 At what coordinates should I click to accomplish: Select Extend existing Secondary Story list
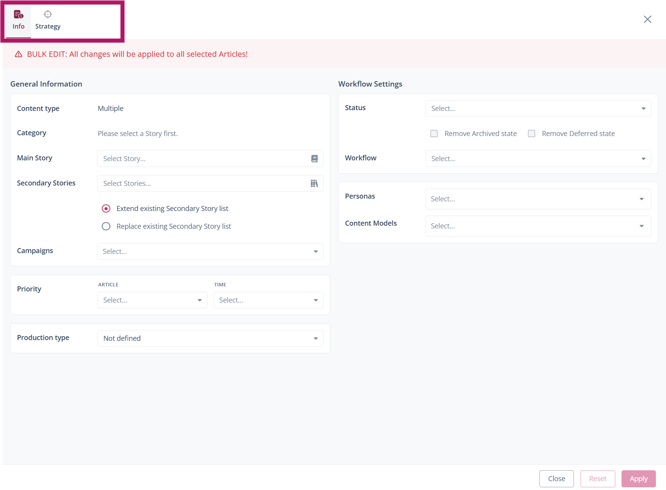[x=106, y=209]
